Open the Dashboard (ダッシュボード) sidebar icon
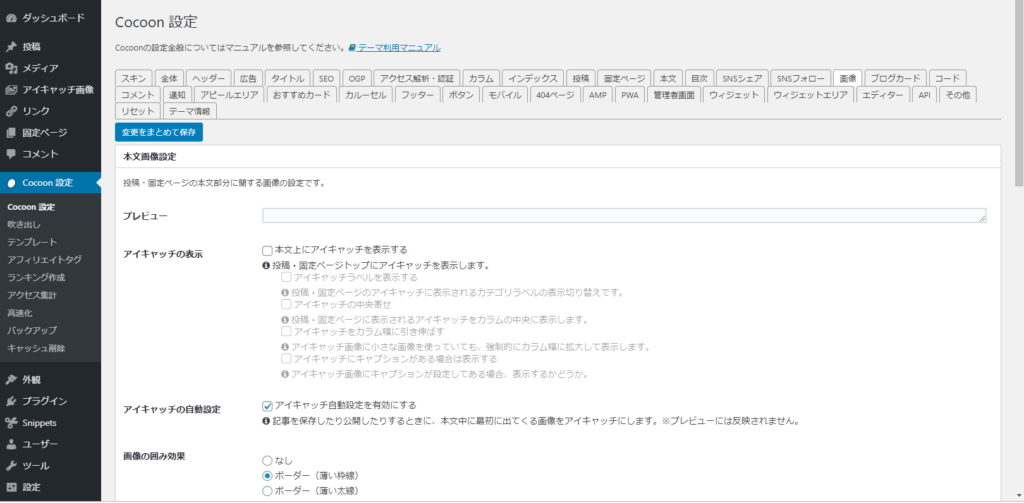1024x503 pixels. pos(11,18)
